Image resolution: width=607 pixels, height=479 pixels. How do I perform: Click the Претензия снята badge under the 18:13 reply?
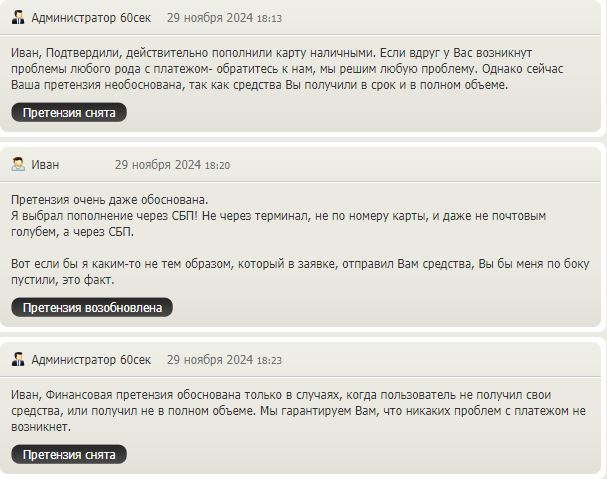click(69, 112)
